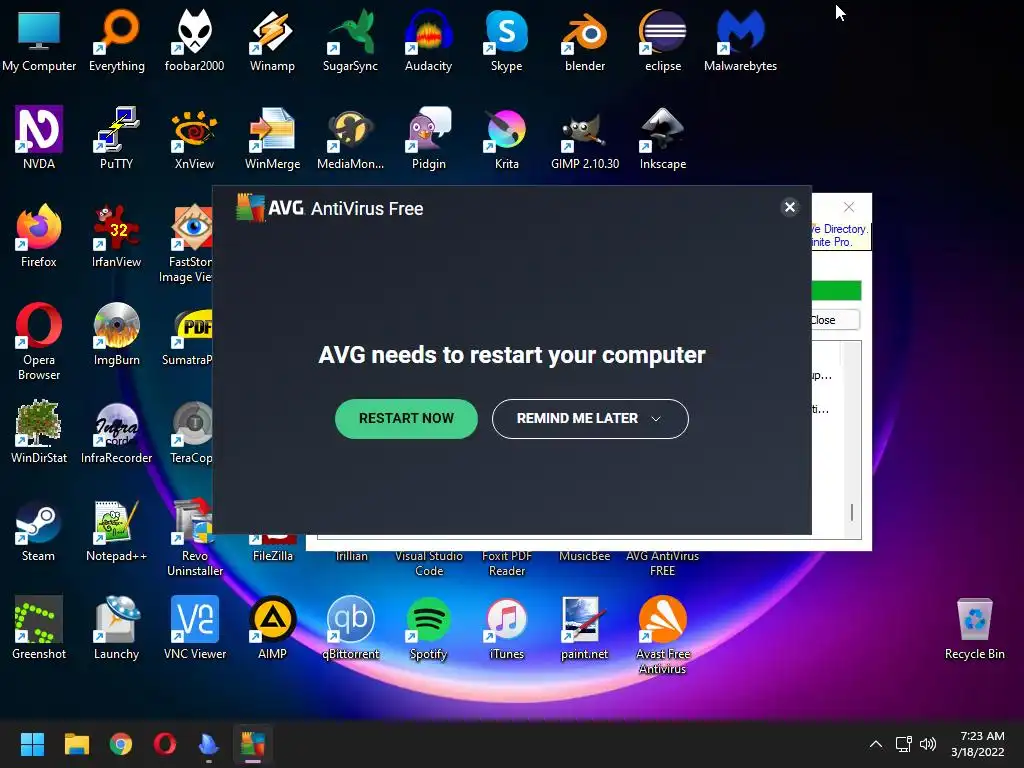Select the Recycle Bin desktop icon
This screenshot has height=768, width=1024.
[x=974, y=628]
